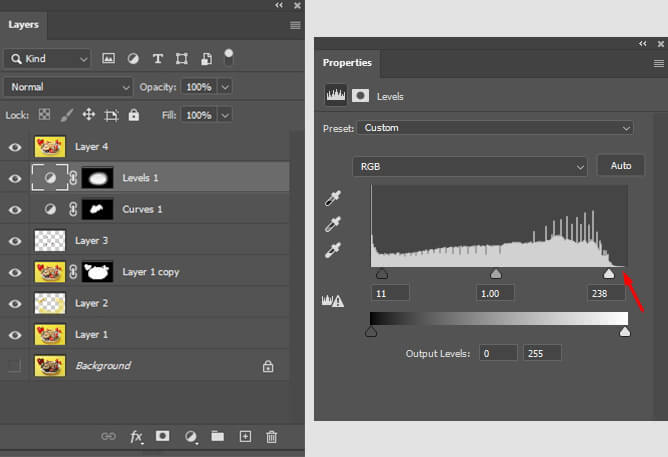Screen dimensions: 668x457
Task: Lock position move icon
Action: (x=89, y=115)
